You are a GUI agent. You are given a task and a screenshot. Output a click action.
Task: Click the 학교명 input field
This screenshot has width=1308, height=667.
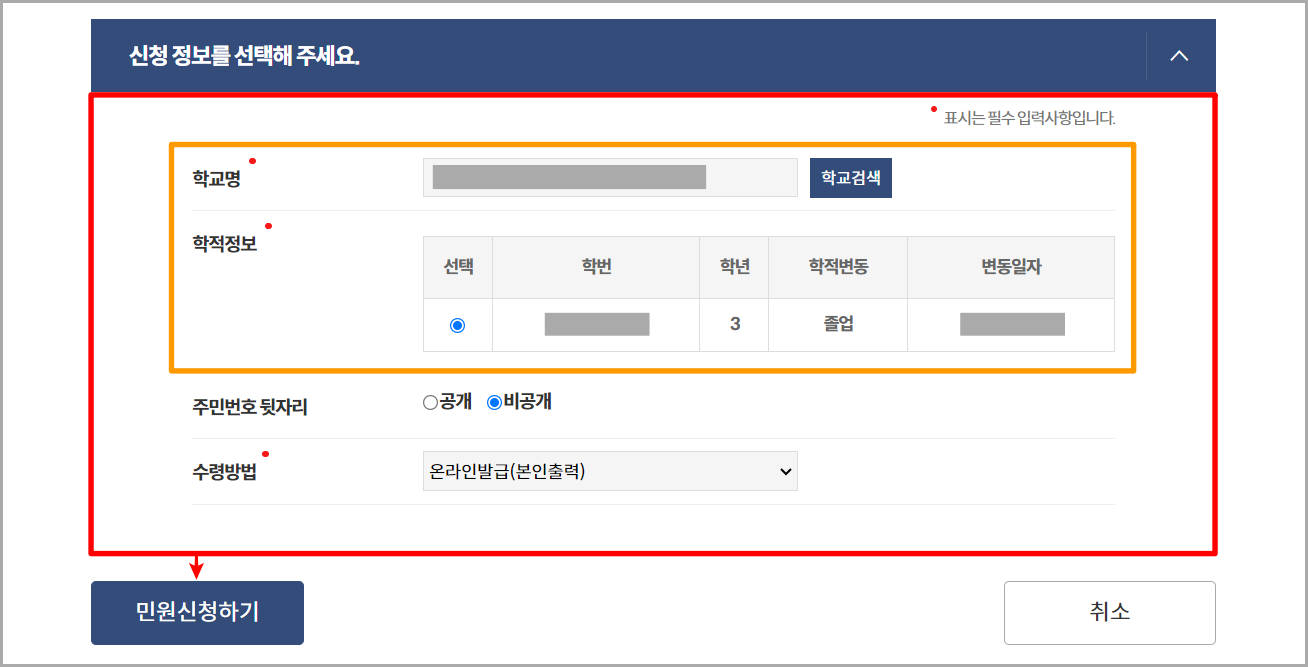tap(610, 177)
